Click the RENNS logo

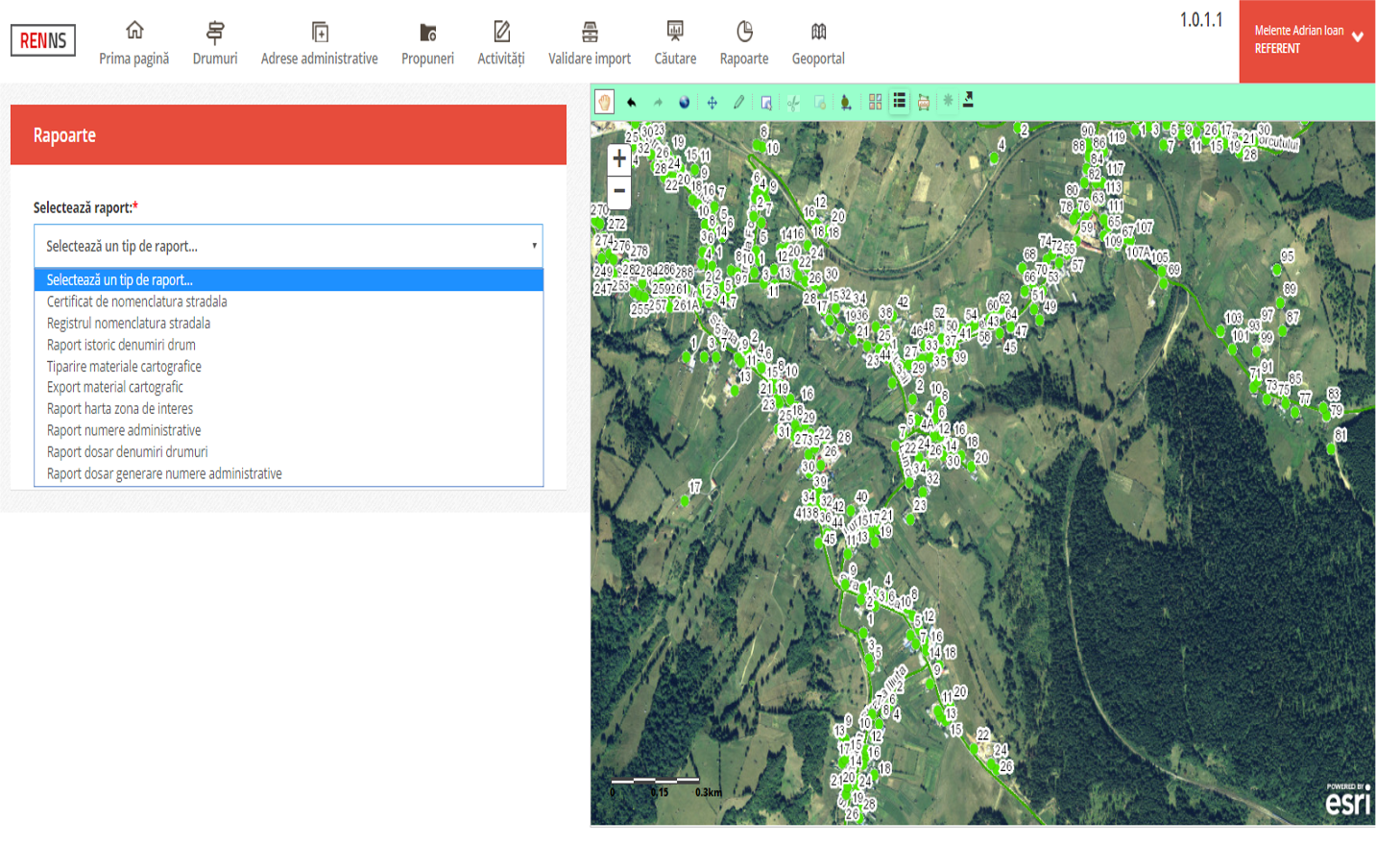[x=43, y=40]
